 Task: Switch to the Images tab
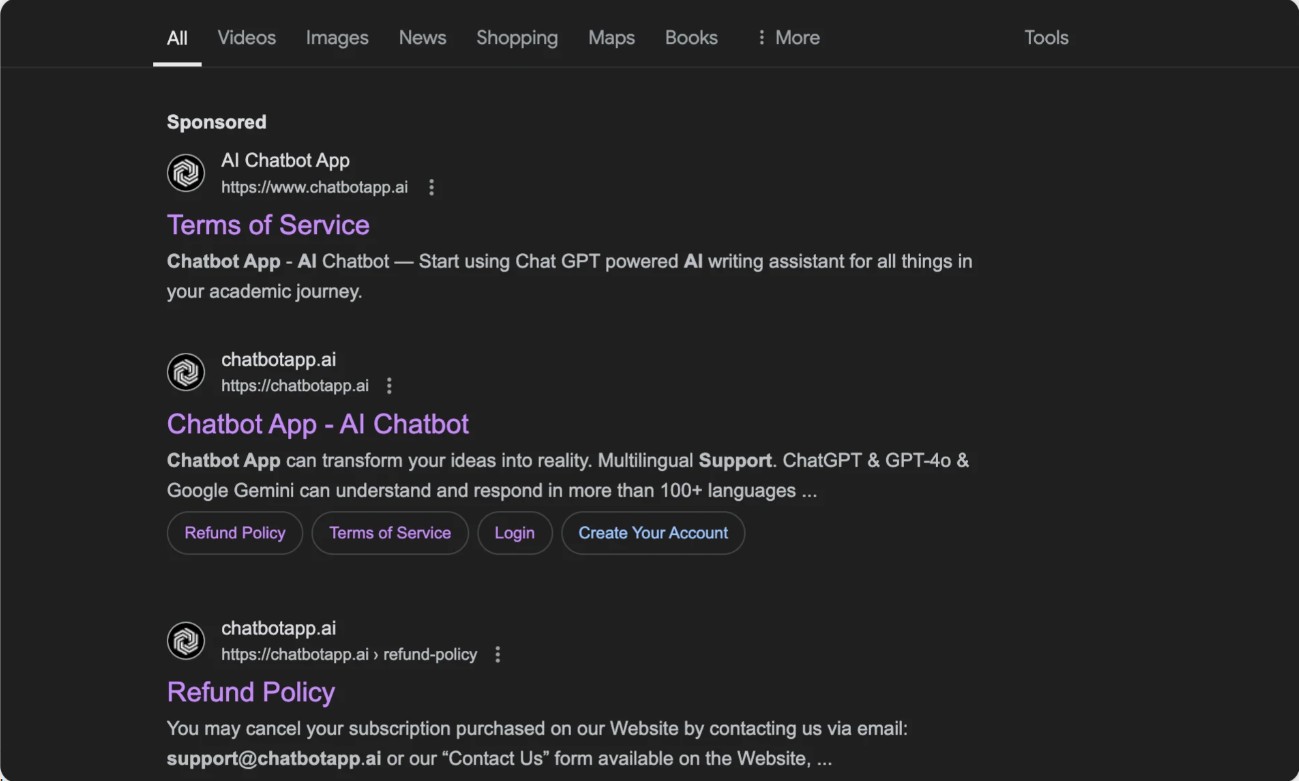(337, 38)
